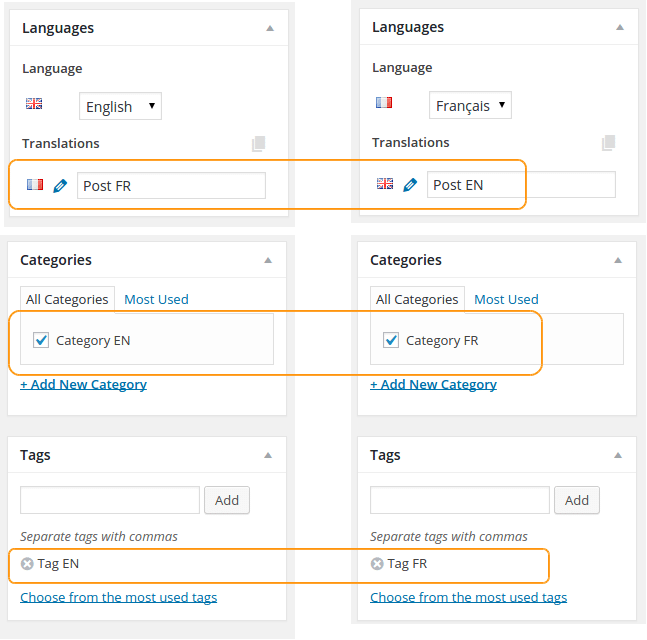The image size is (647, 640).
Task: Click the pencil icon next to Post EN
Action: coord(410,185)
